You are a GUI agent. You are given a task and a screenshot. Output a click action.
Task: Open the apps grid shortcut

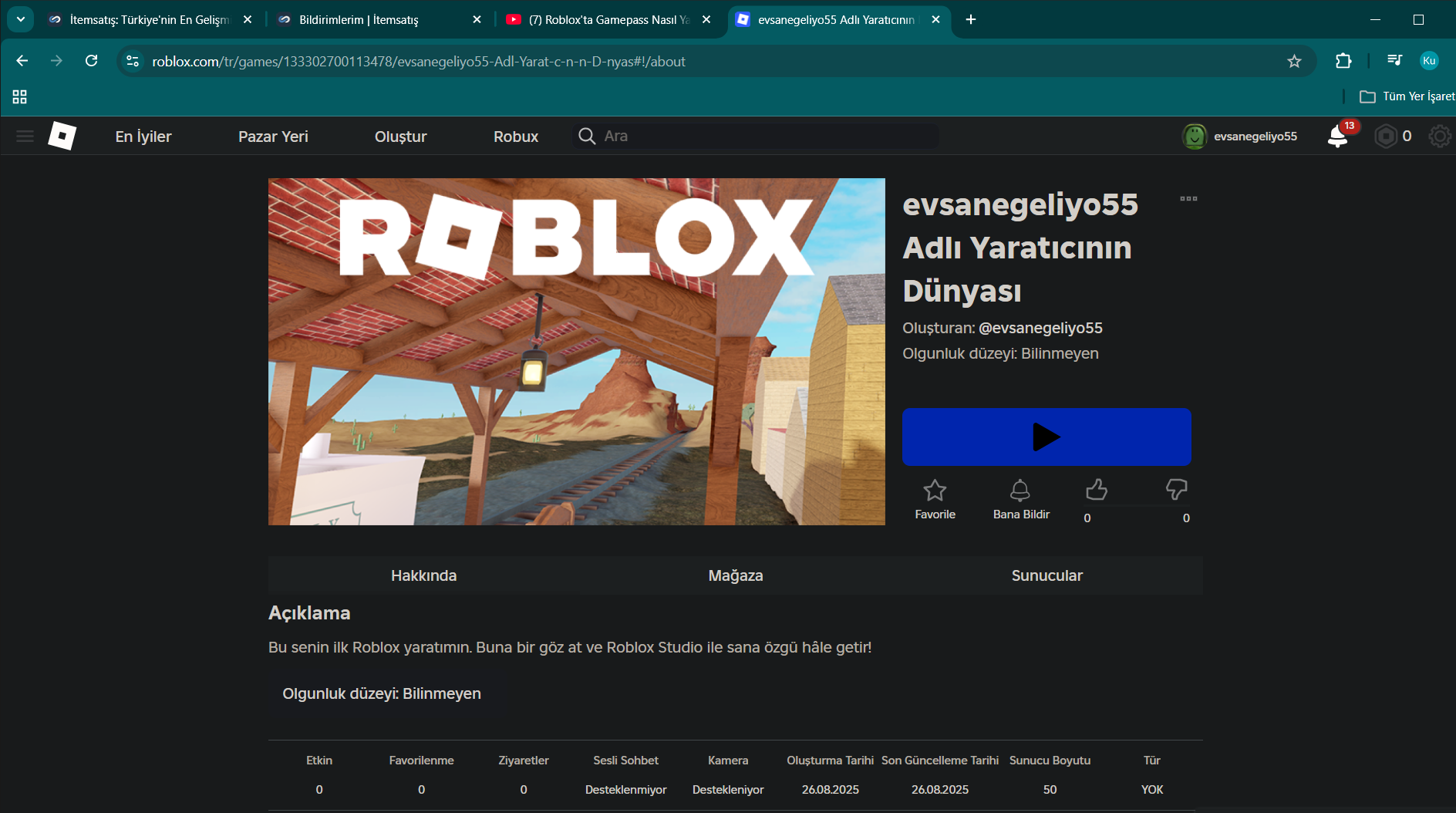pyautogui.click(x=20, y=96)
